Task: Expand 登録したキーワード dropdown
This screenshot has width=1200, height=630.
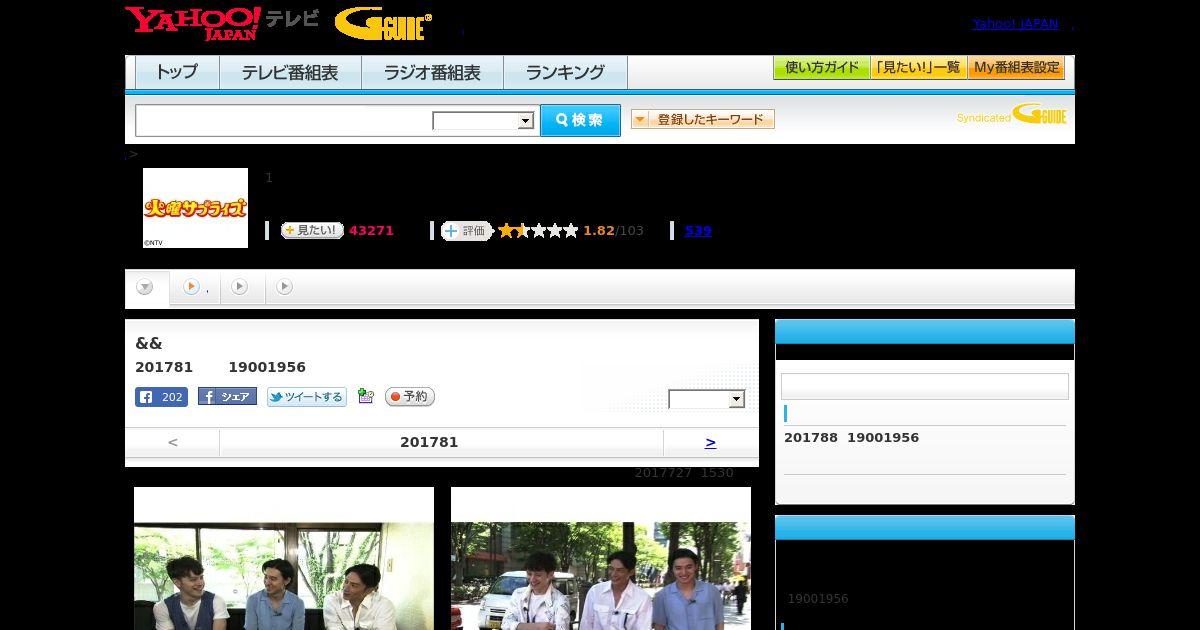Action: pyautogui.click(x=703, y=119)
